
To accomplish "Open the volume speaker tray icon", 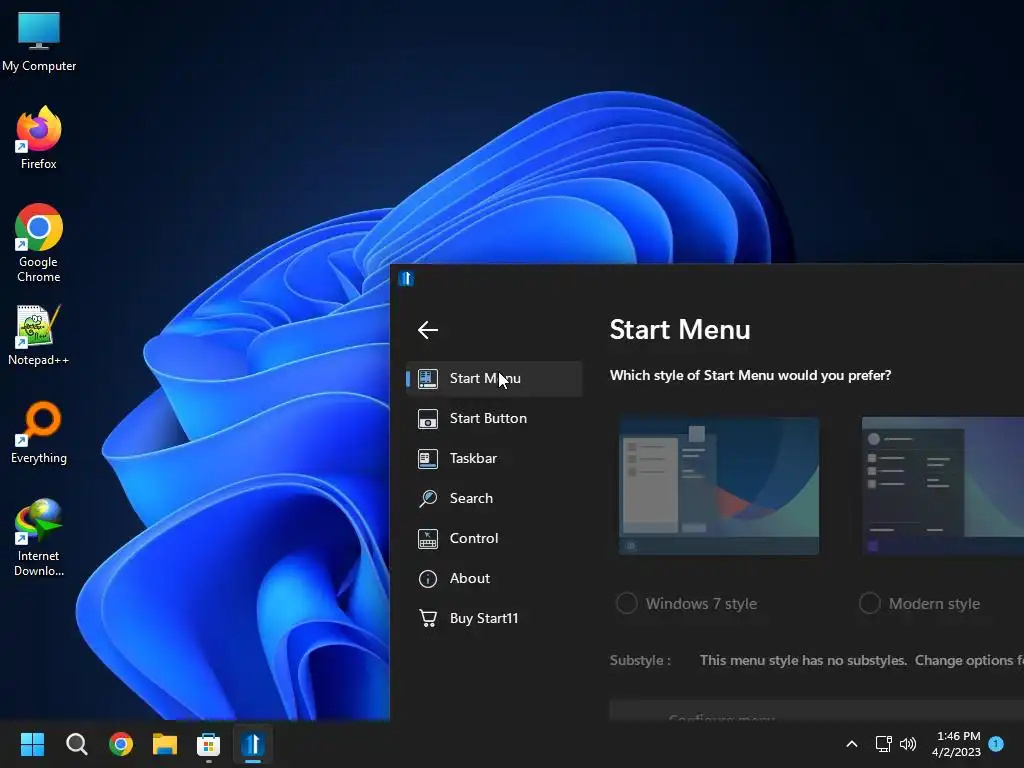I will 908,744.
